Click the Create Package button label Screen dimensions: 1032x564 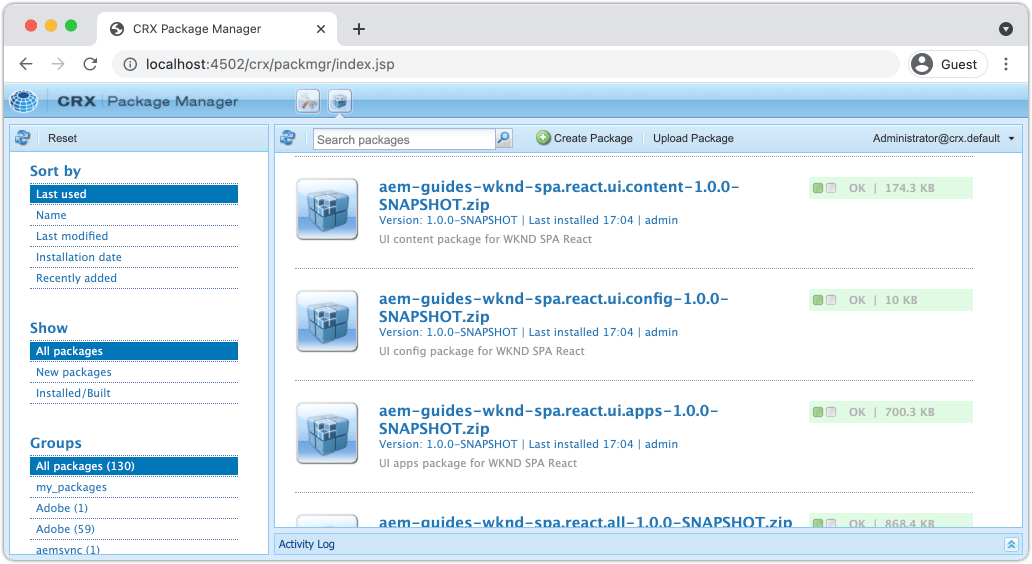point(593,138)
